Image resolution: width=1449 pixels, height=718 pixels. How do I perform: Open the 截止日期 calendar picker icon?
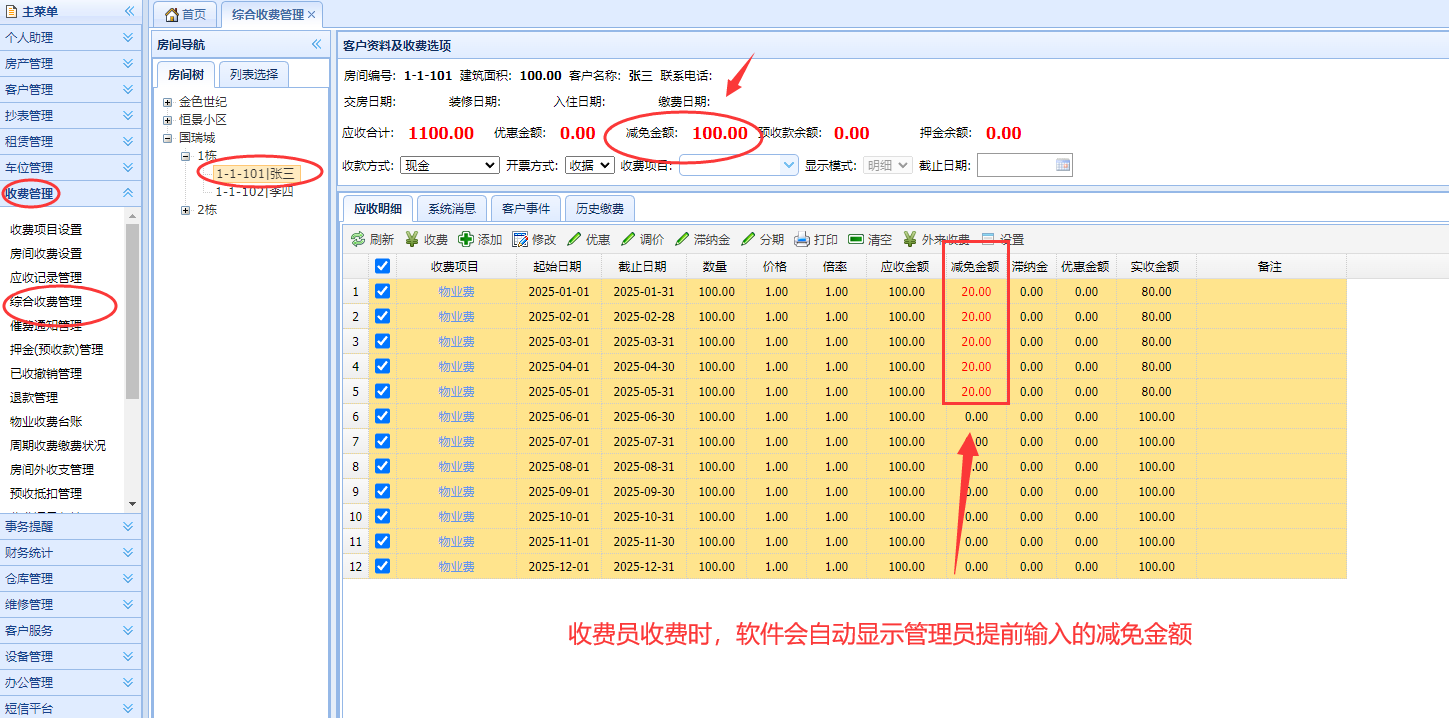tap(1063, 165)
